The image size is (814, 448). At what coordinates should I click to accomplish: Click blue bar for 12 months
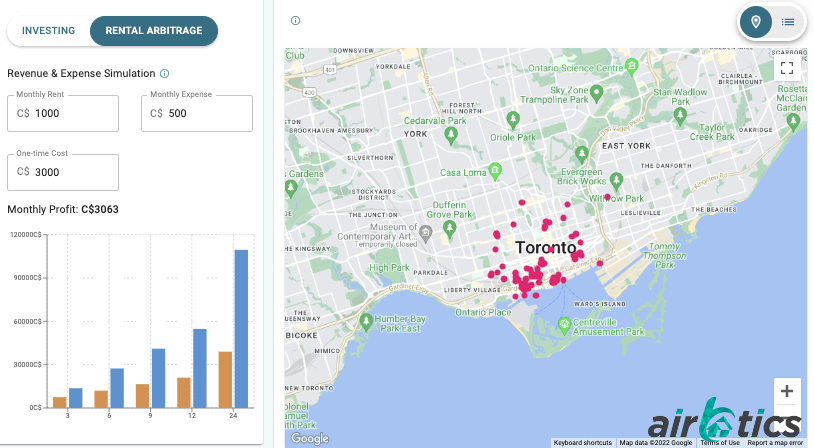[200, 368]
